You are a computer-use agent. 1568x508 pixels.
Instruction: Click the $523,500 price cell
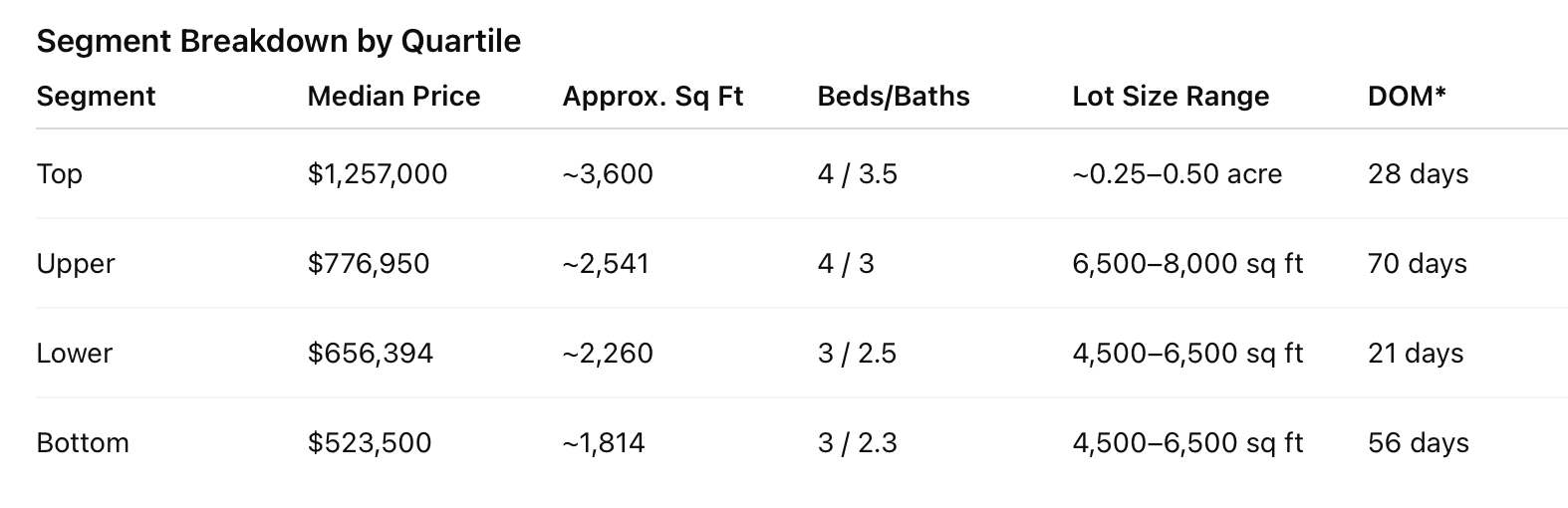tap(370, 443)
